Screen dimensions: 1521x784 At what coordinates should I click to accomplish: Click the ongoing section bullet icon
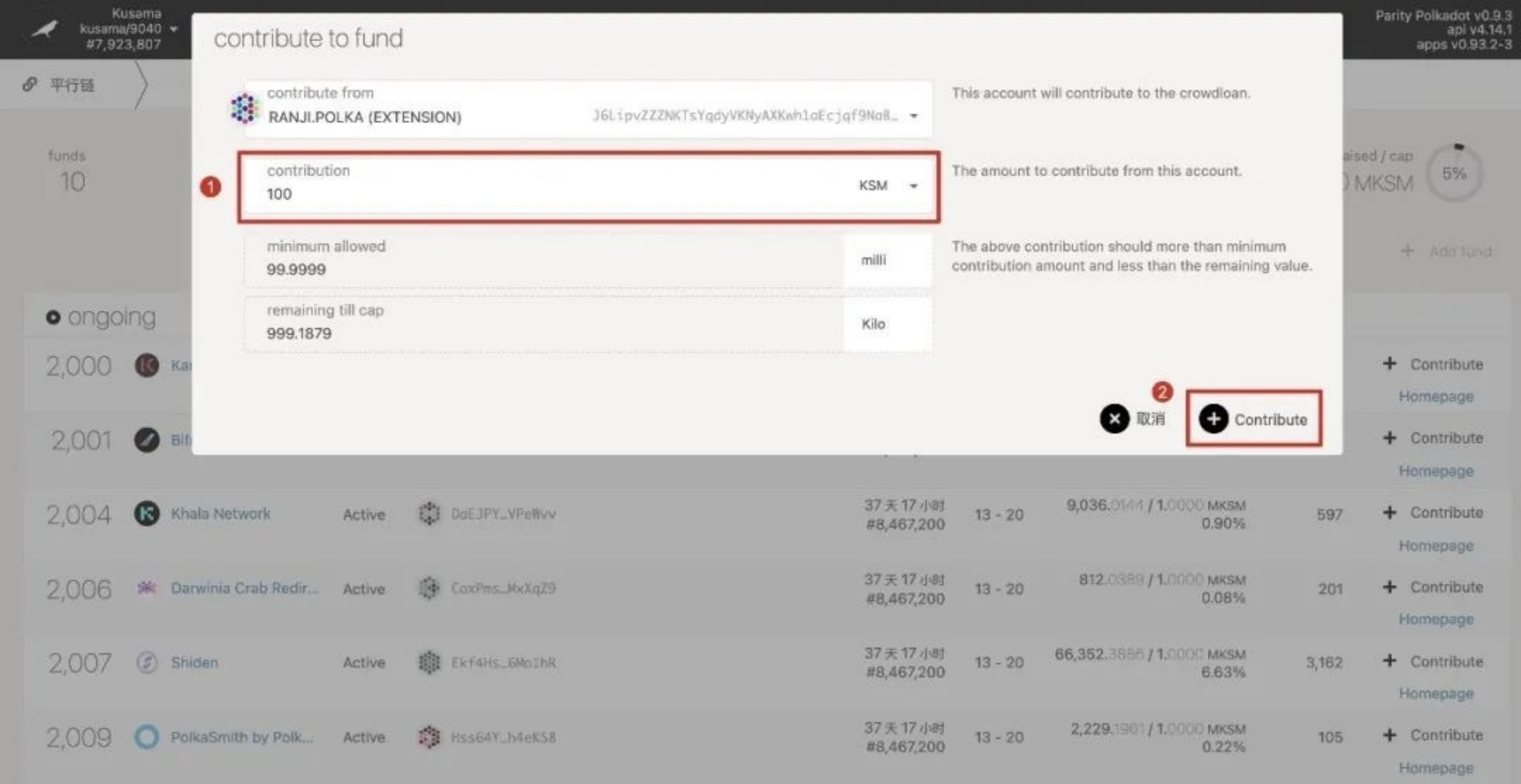pos(53,317)
